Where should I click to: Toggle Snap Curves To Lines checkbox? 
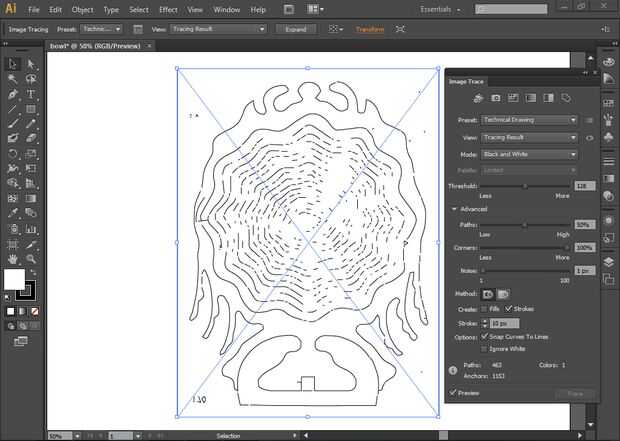pyautogui.click(x=484, y=337)
